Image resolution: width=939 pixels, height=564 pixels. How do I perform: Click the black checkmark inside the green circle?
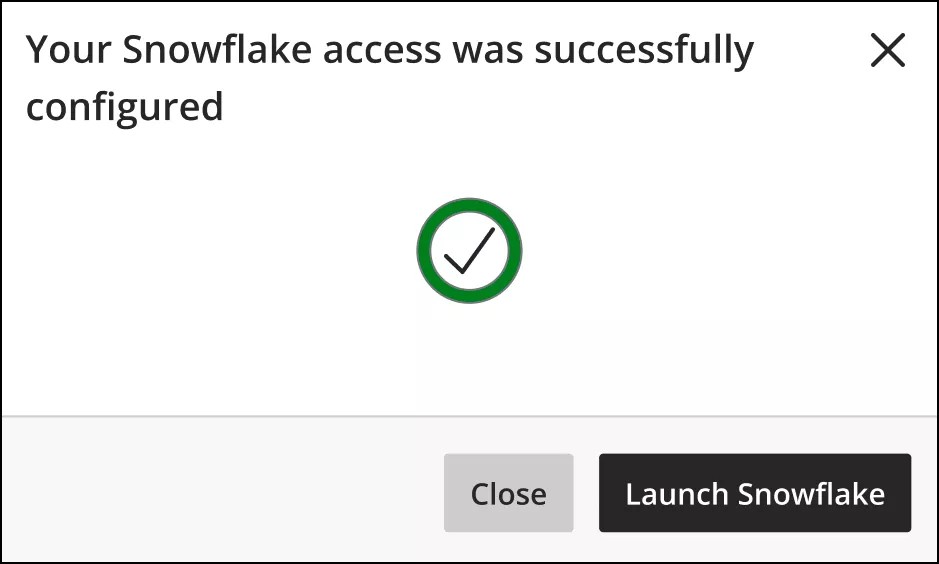469,251
